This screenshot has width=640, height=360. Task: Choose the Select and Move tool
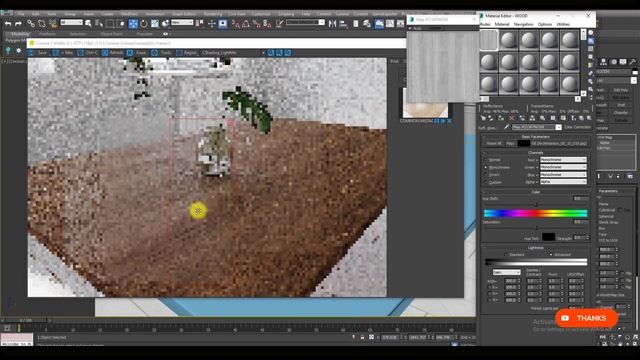tap(133, 24)
